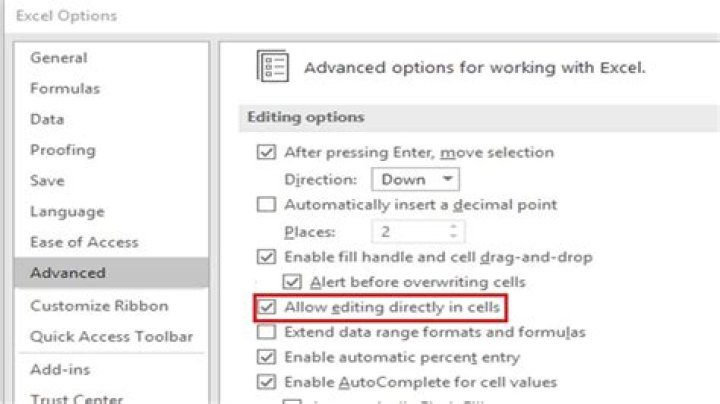Image resolution: width=720 pixels, height=404 pixels.
Task: Click the Places number input field
Action: click(408, 232)
